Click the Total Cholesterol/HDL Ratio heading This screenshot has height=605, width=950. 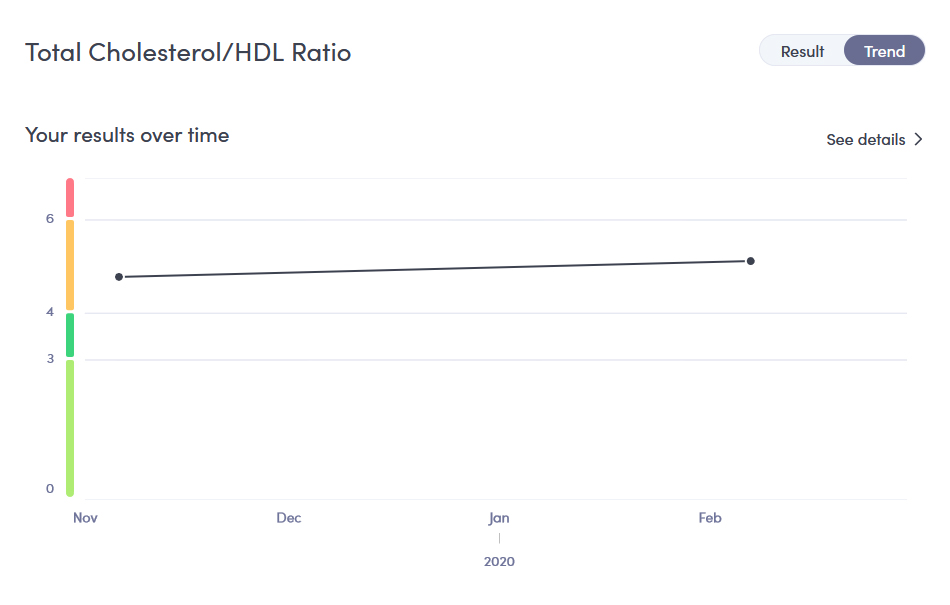pyautogui.click(x=188, y=53)
